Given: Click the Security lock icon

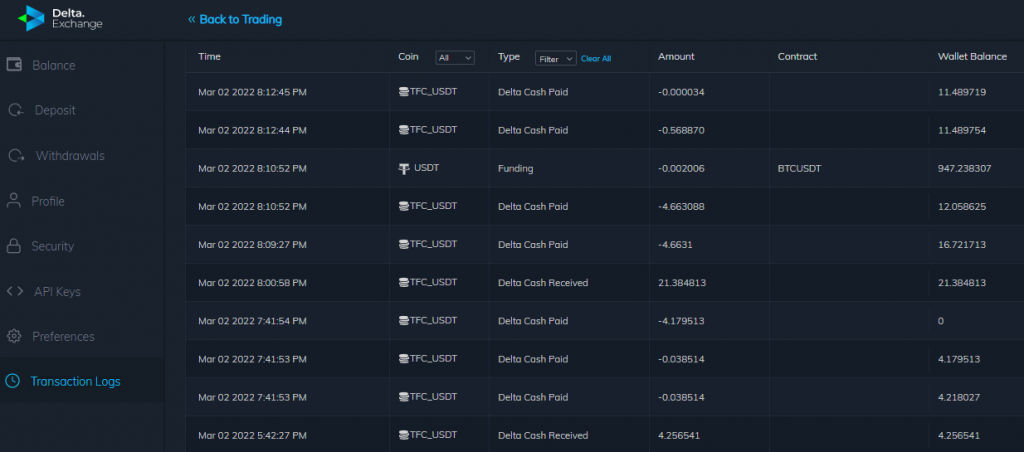Looking at the screenshot, I should [14, 246].
